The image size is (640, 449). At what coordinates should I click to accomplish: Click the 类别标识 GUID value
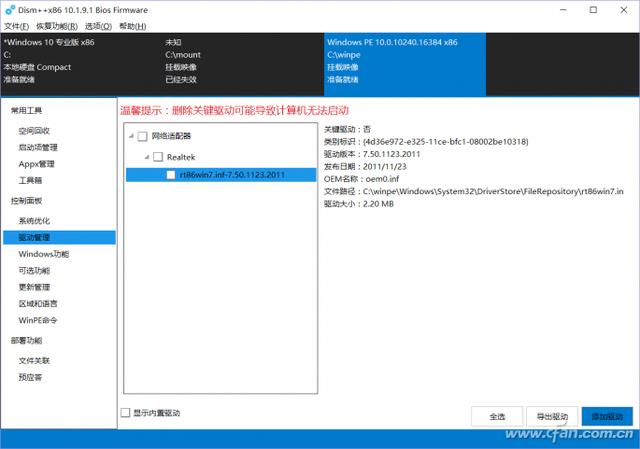pos(445,142)
